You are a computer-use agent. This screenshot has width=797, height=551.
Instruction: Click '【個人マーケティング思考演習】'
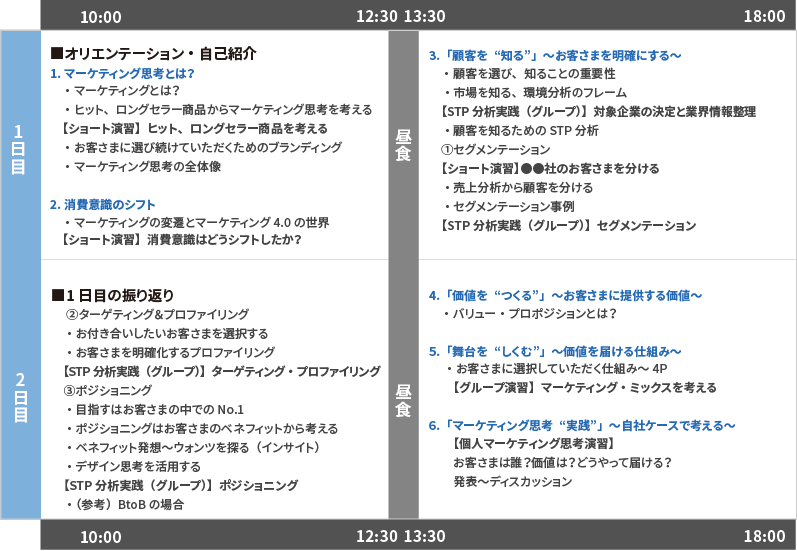(532, 444)
